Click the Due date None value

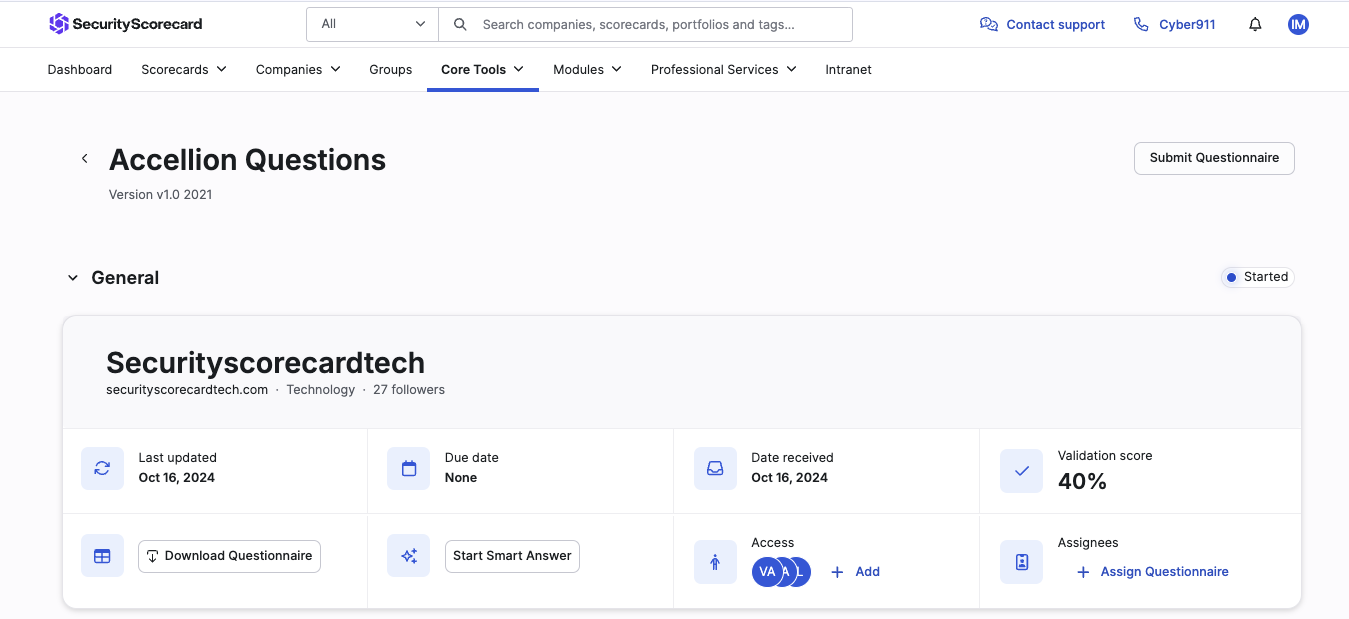tap(461, 478)
